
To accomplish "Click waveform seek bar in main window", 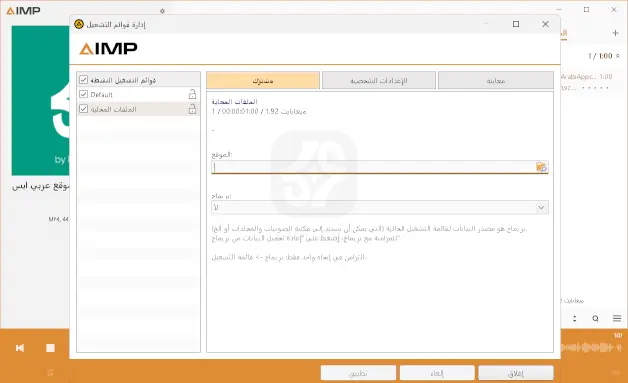I will pos(591,347).
